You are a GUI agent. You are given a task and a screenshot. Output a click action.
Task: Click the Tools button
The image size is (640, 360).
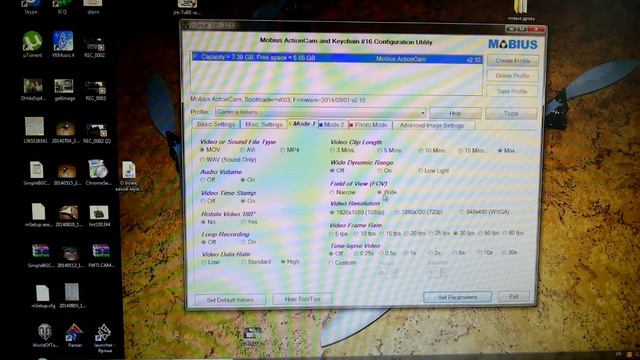coord(511,113)
